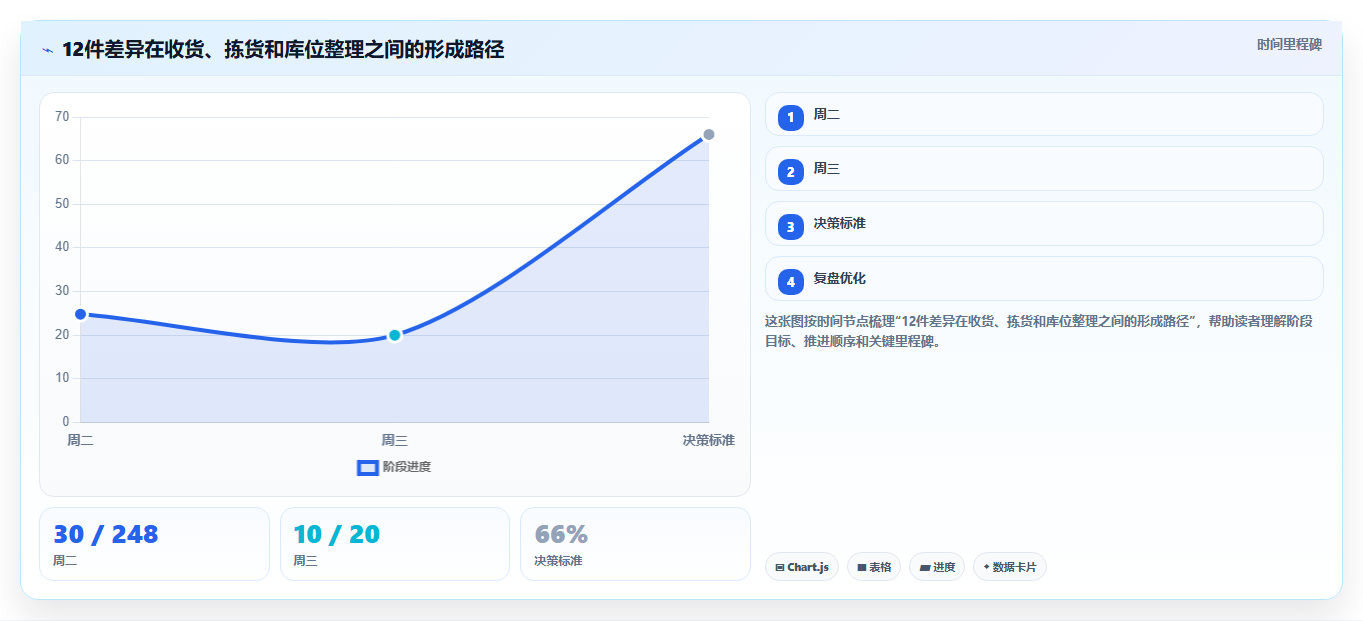Click the 表格 tag

pos(874,567)
